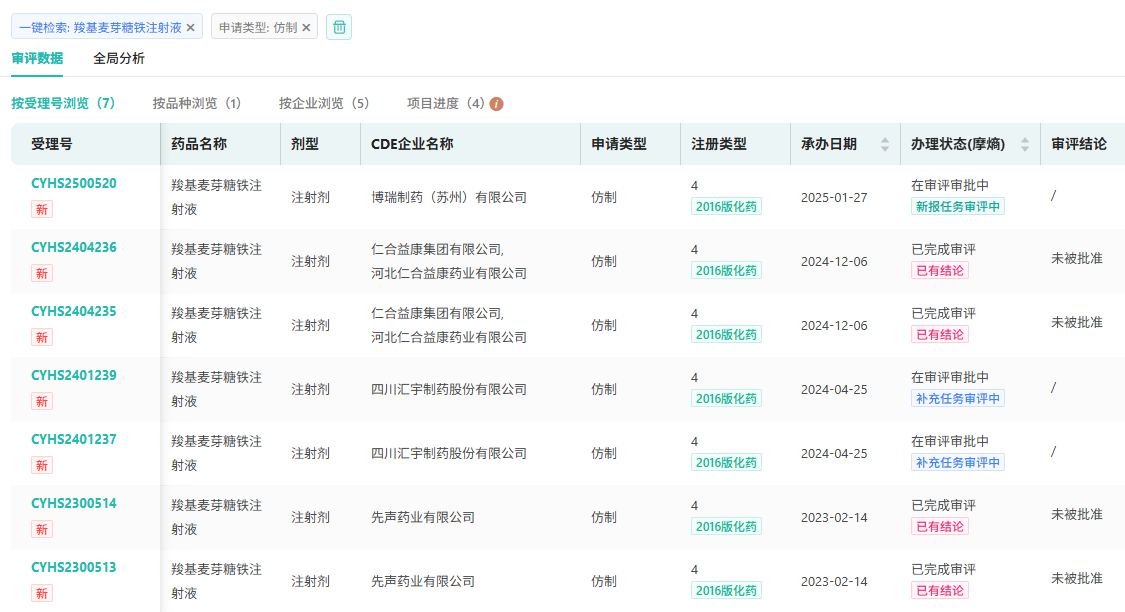Select the 审评数据 tab
Screen dimensions: 1125x612
point(37,58)
